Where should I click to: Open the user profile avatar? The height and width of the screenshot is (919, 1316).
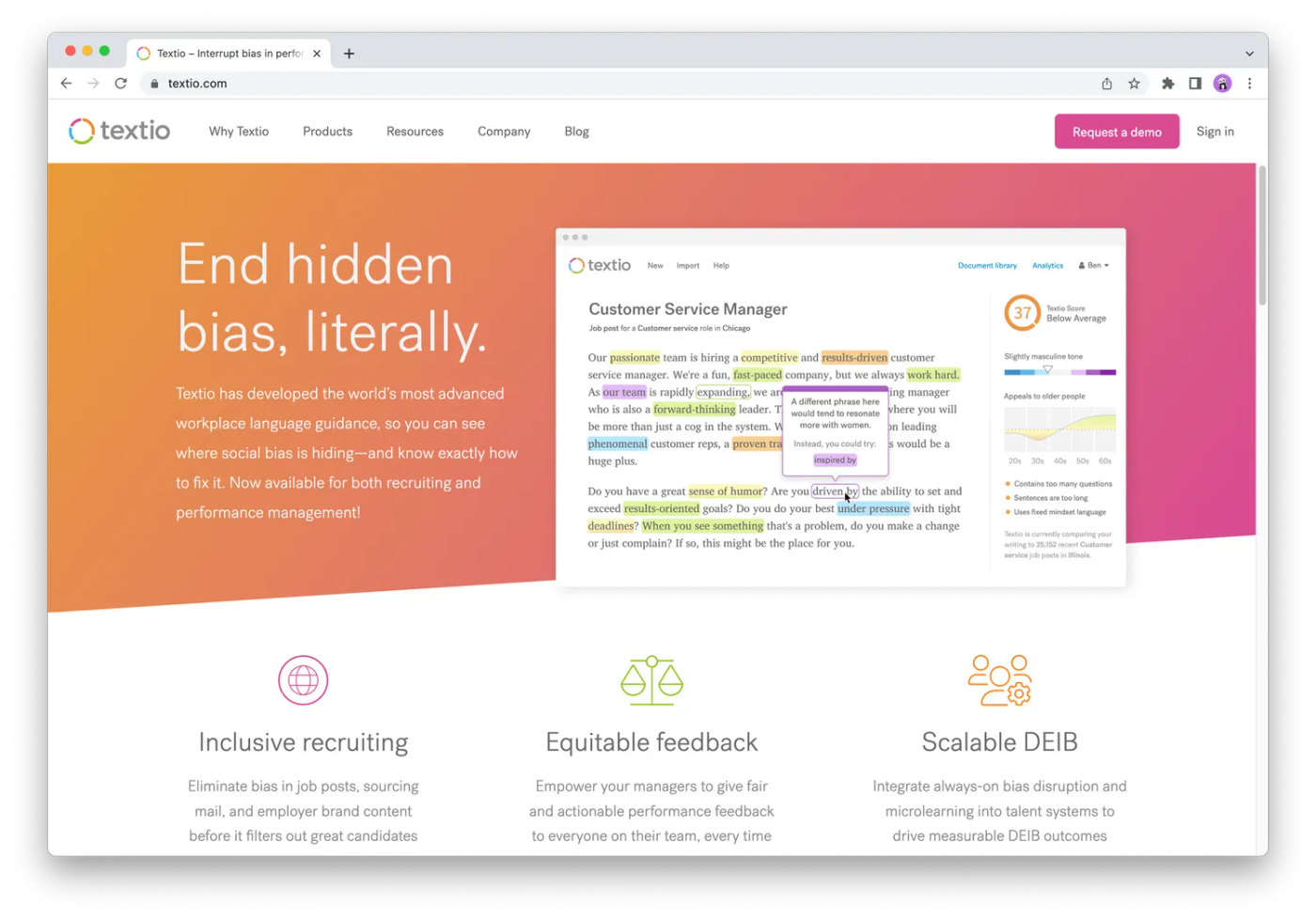coord(1222,84)
